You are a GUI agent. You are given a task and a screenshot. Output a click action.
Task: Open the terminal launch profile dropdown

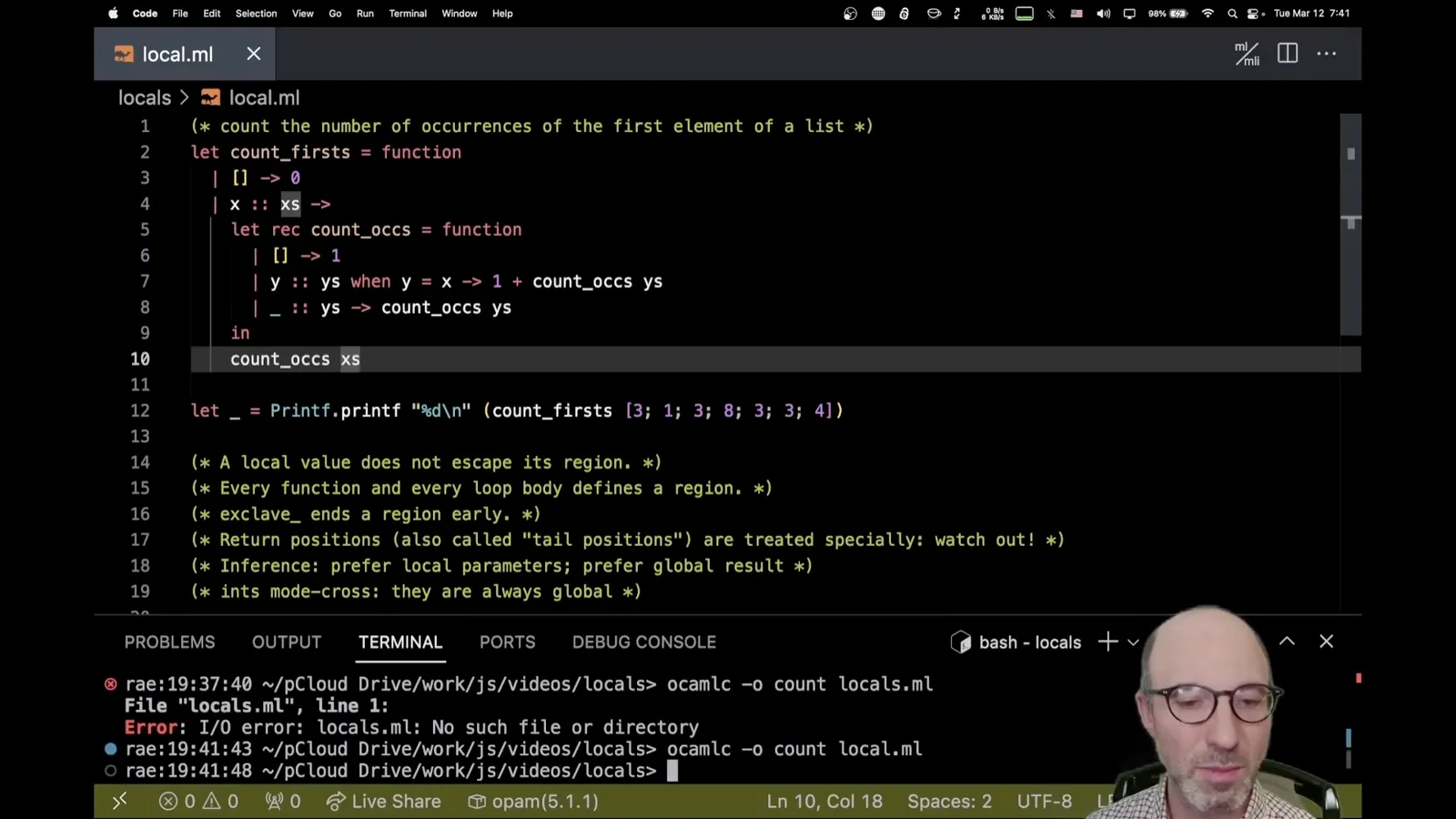click(x=1133, y=642)
